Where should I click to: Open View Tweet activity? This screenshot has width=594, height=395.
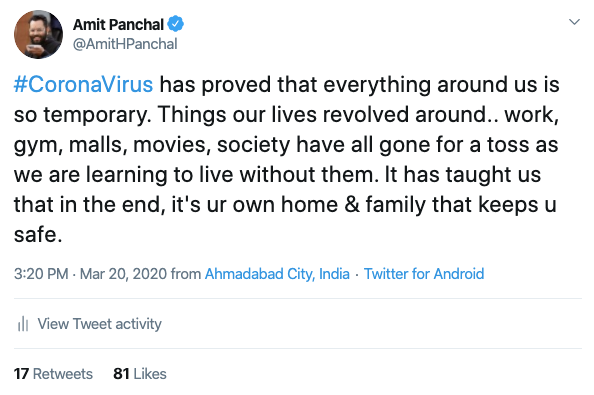[x=99, y=324]
